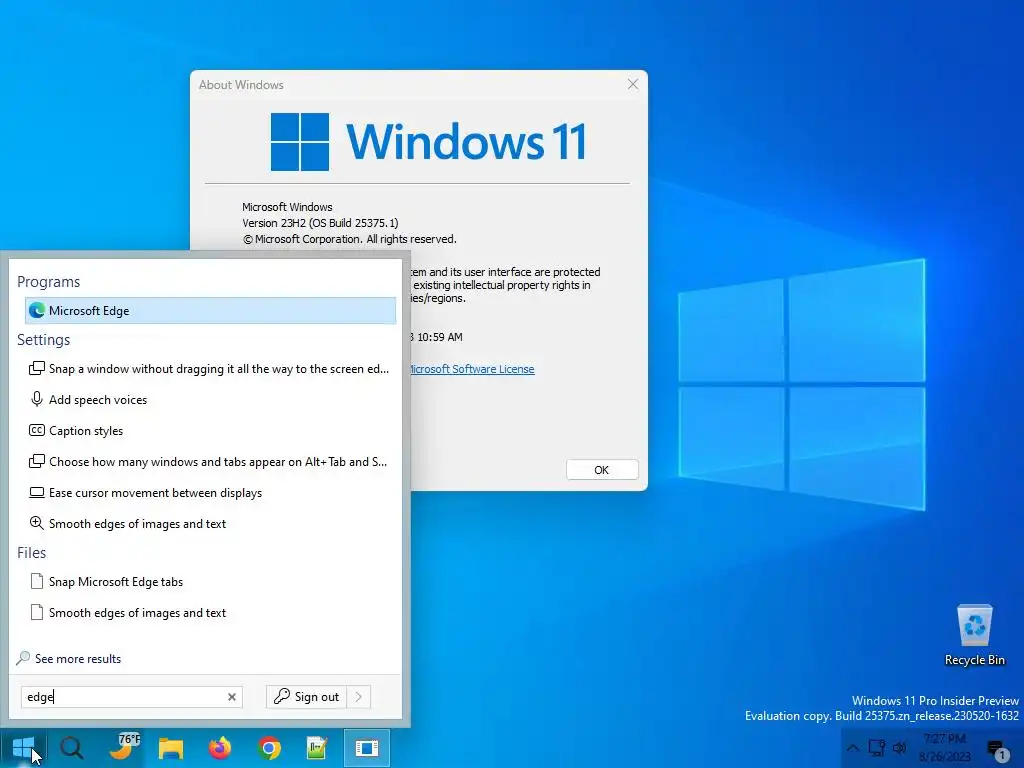
Task: Click the display icon beside Ease cursor movement
Action: pyautogui.click(x=37, y=492)
